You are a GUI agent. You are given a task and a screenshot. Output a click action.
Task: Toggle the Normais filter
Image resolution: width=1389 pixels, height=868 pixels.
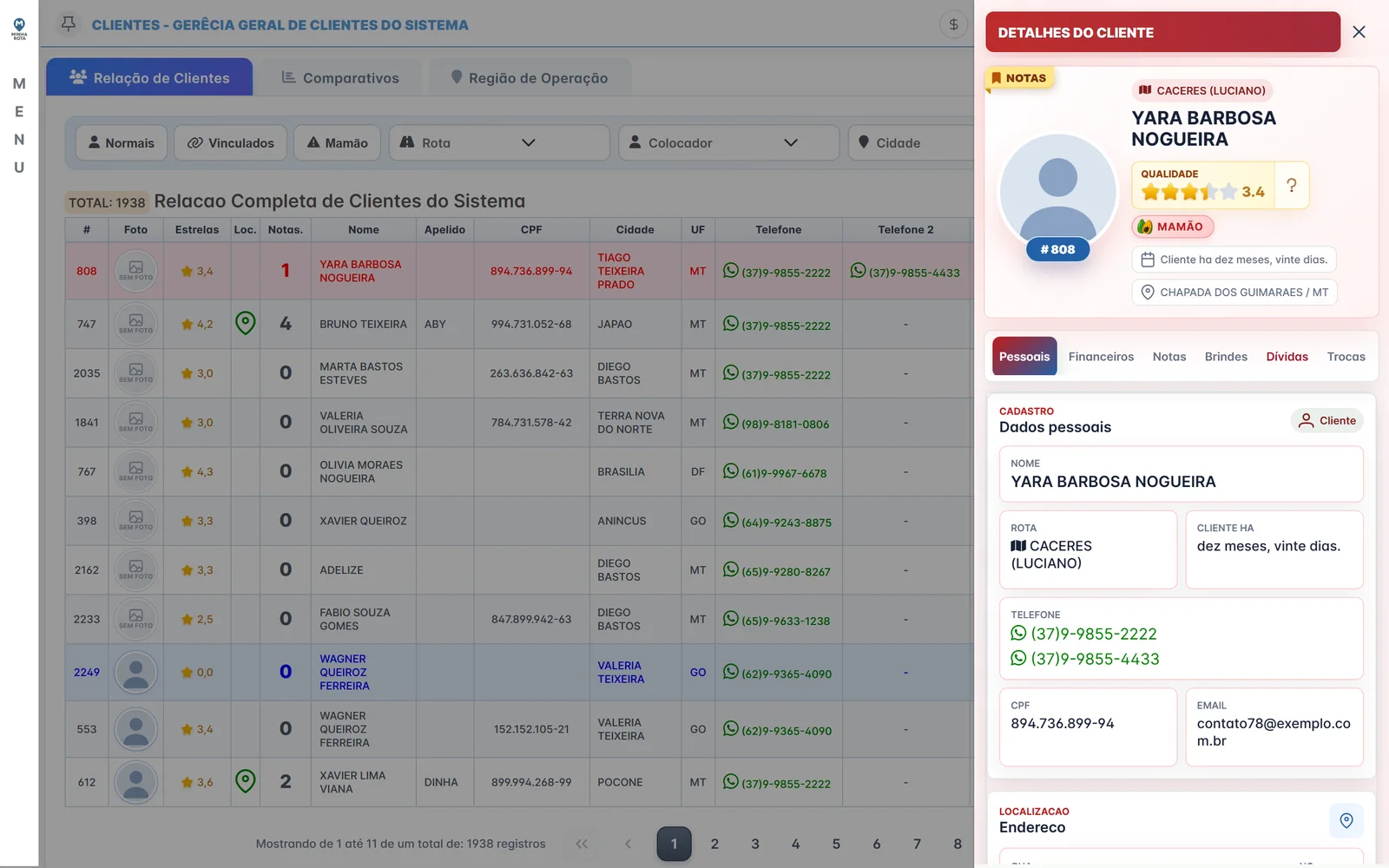120,142
